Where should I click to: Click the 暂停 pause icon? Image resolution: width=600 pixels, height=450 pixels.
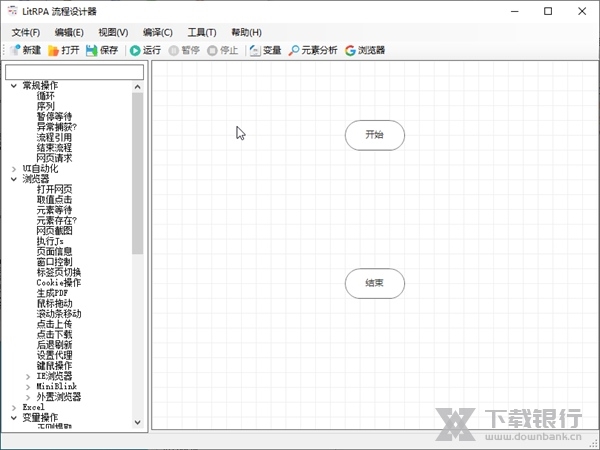(x=173, y=50)
